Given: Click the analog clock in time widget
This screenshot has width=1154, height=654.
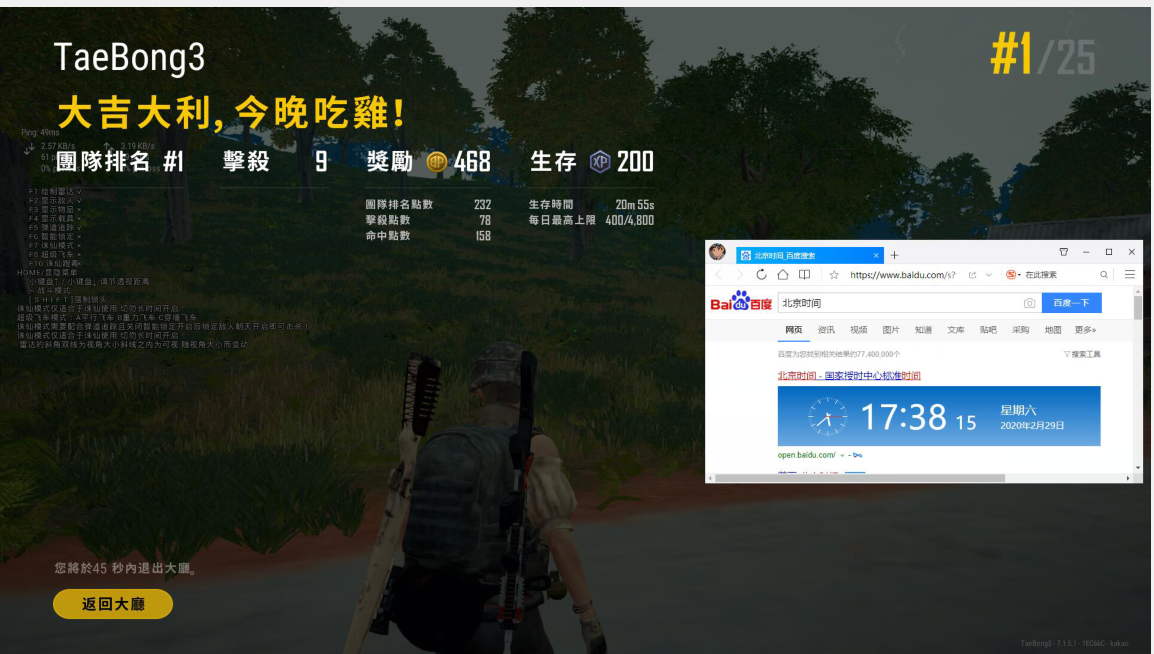Looking at the screenshot, I should click(827, 416).
